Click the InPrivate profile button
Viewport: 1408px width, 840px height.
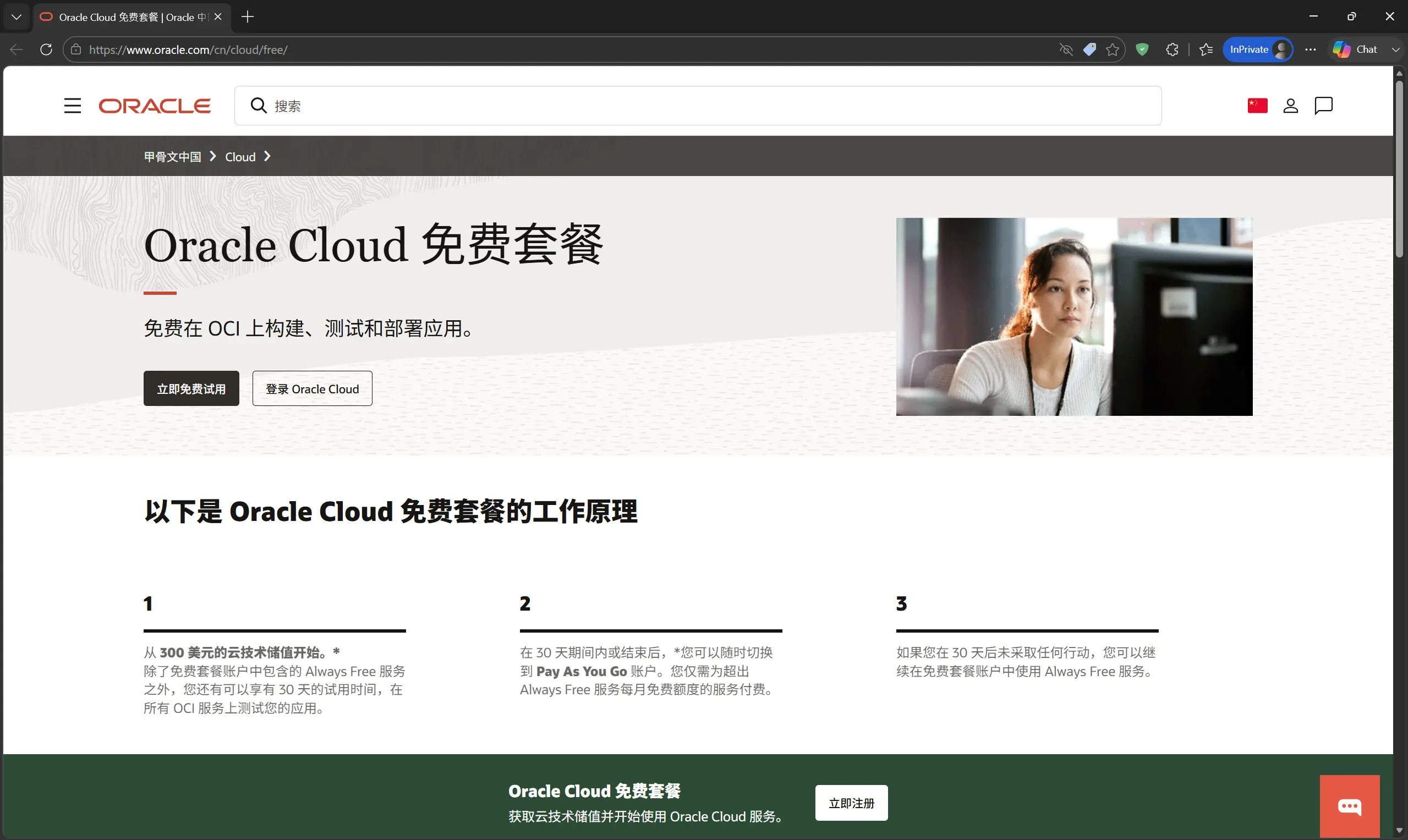(1258, 50)
